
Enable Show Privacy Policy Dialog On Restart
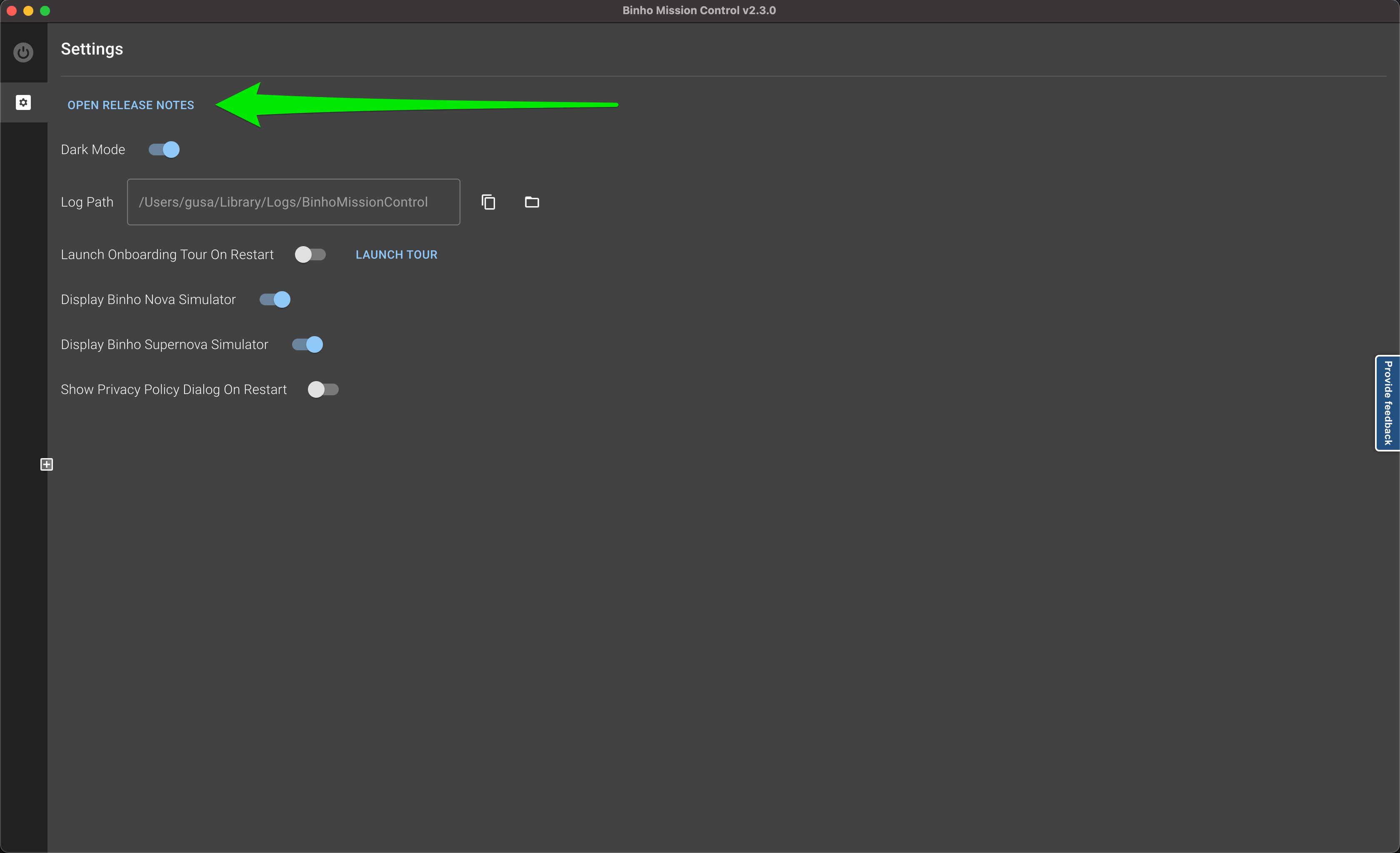coord(323,389)
